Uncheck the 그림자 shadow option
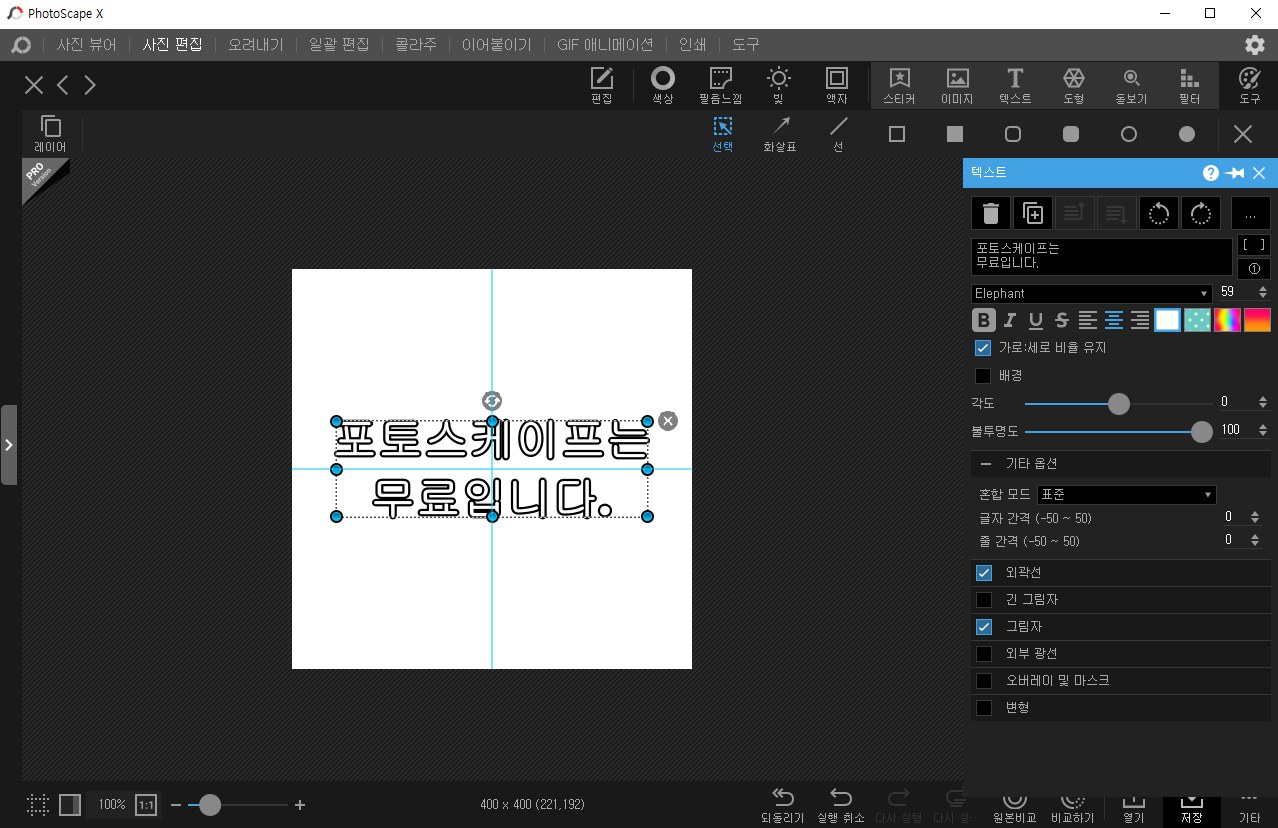The height and width of the screenshot is (828, 1278). [x=984, y=627]
